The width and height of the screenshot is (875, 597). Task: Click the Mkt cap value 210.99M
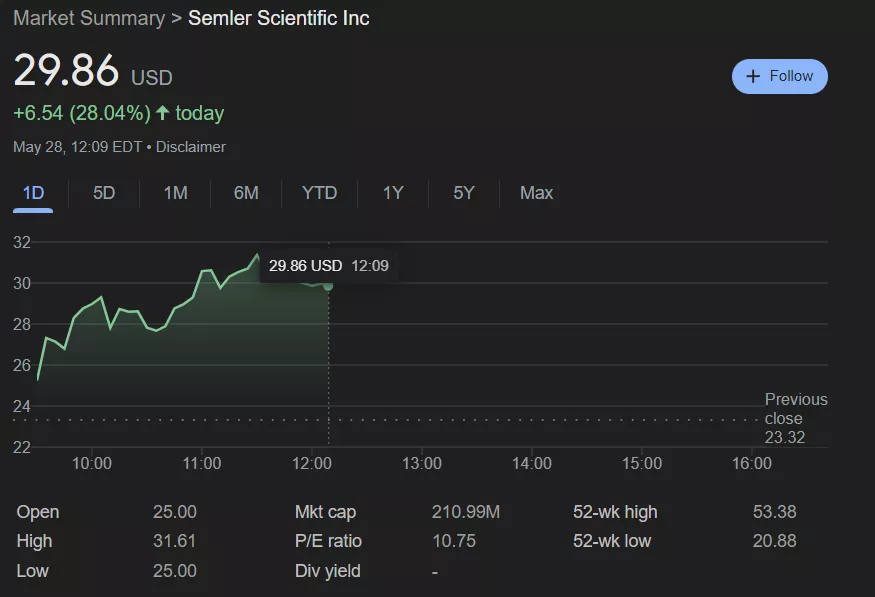point(466,512)
